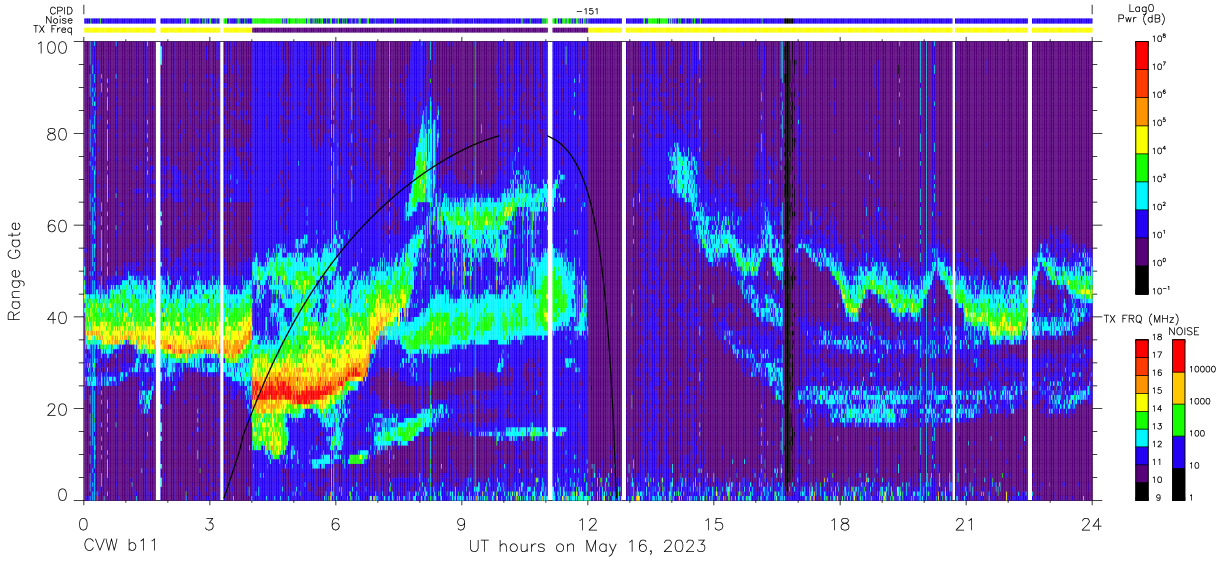Image resolution: width=1228 pixels, height=567 pixels.
Task: Click the y-axis tick label '80'
Action: click(x=58, y=133)
